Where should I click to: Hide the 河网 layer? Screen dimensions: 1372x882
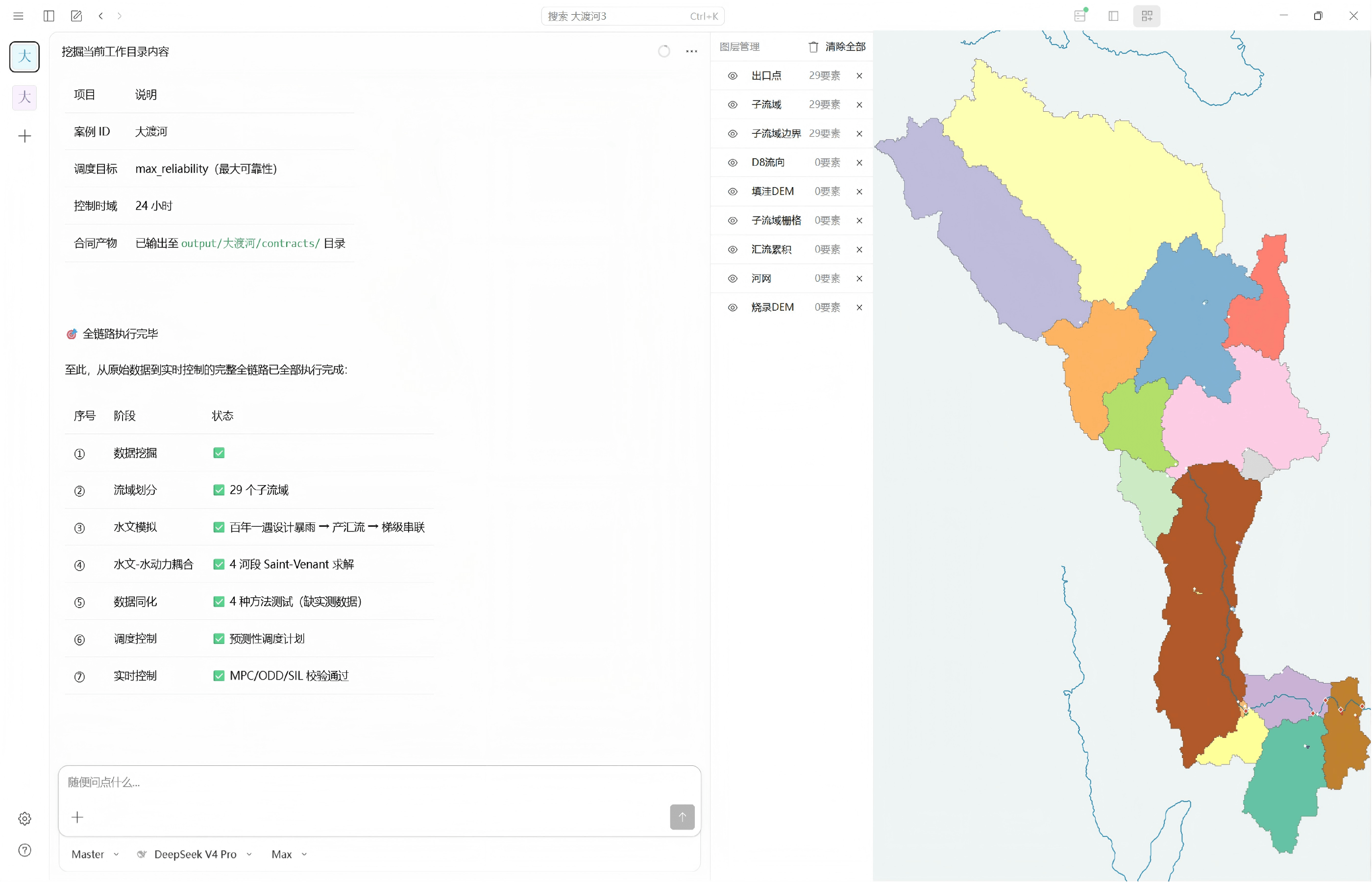(x=733, y=278)
